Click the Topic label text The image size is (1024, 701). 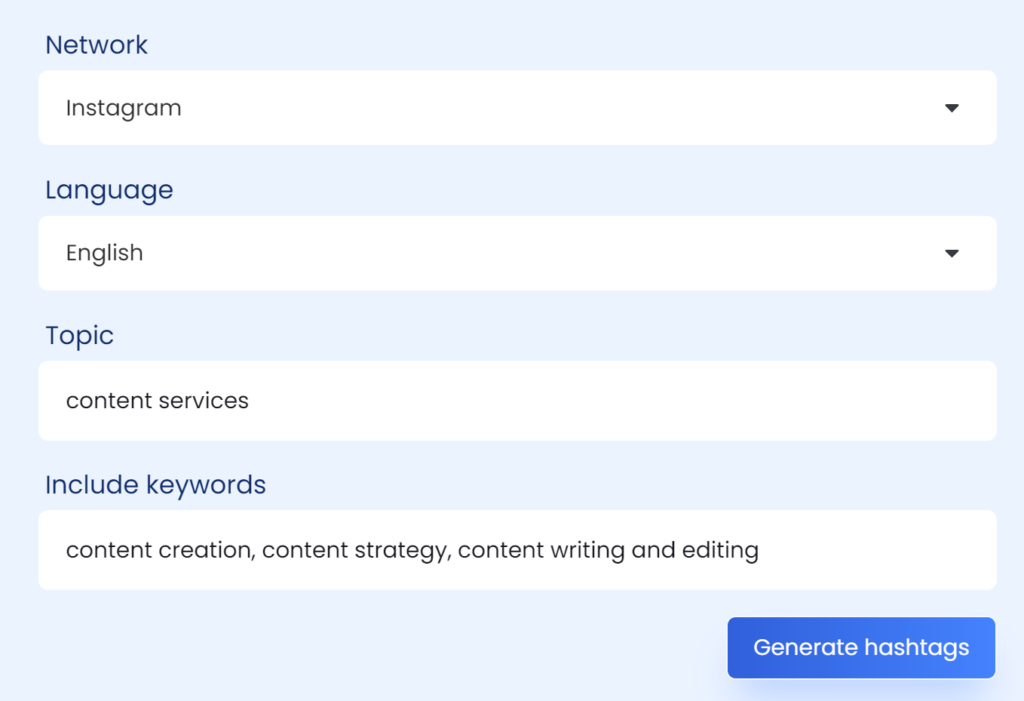[x=79, y=336]
